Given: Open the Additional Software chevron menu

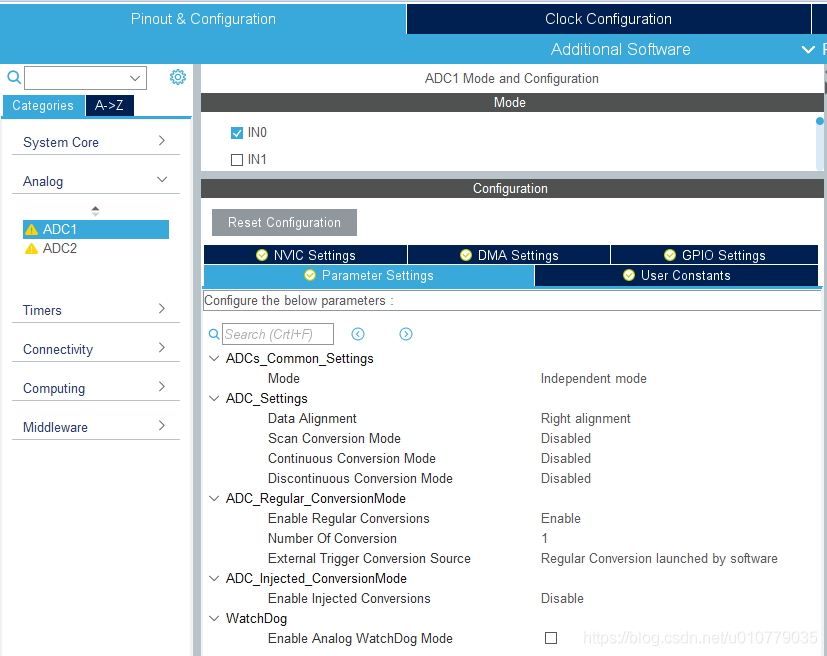Looking at the screenshot, I should (x=808, y=50).
